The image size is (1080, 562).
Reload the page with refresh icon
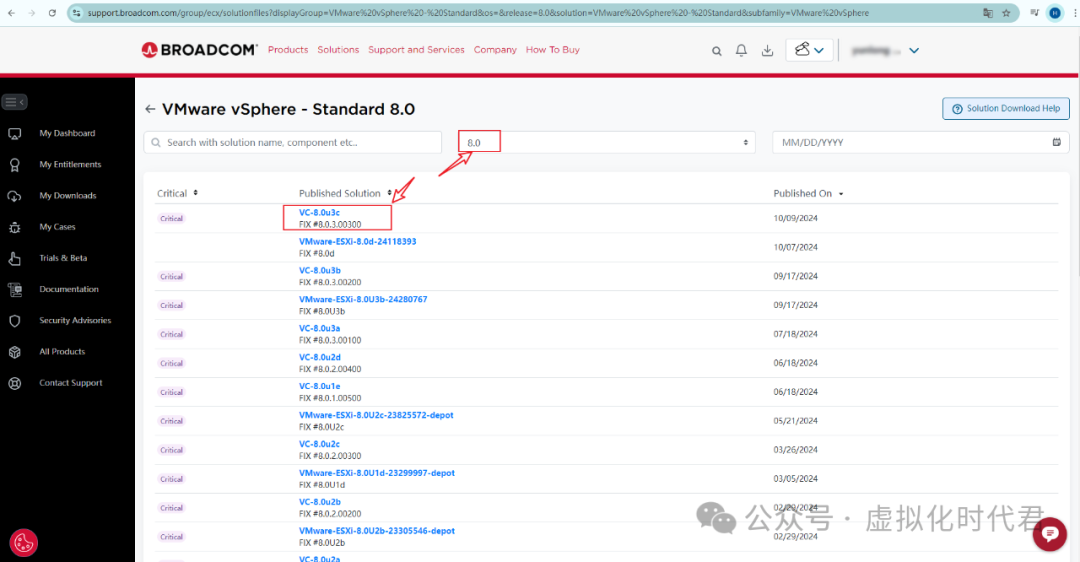click(x=52, y=12)
